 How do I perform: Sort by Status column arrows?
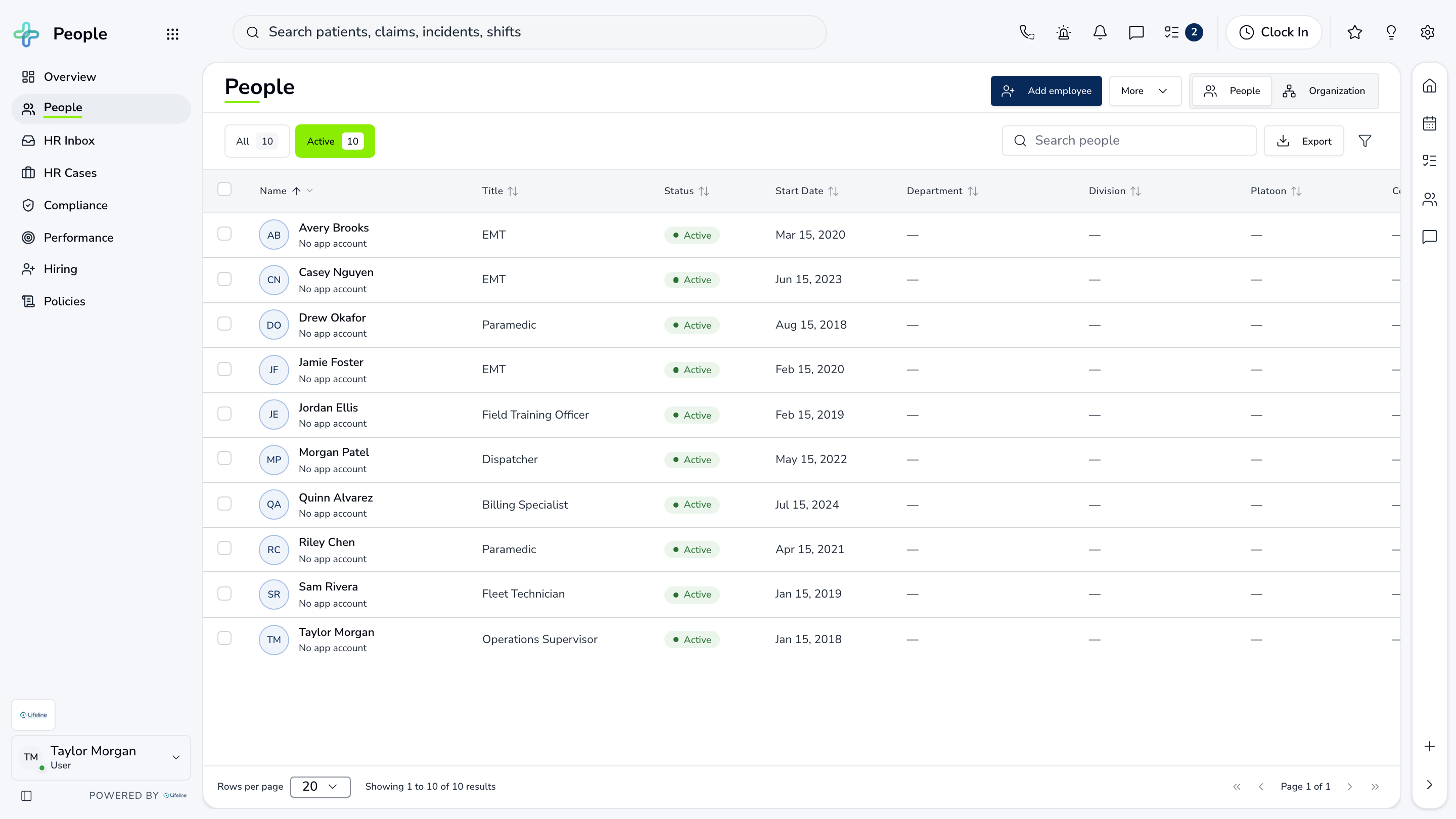704,191
